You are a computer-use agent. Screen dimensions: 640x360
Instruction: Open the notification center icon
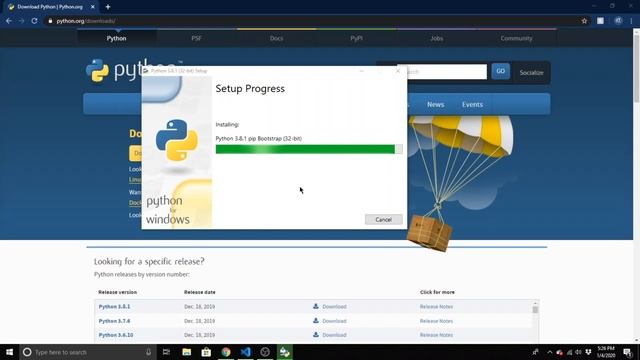pyautogui.click(x=627, y=352)
